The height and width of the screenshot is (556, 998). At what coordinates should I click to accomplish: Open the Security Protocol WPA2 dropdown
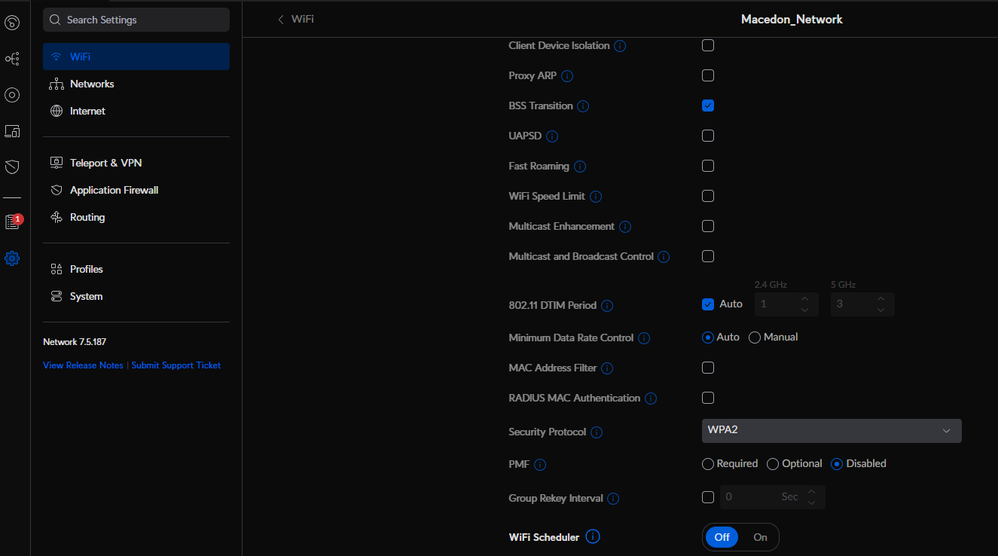coord(831,431)
